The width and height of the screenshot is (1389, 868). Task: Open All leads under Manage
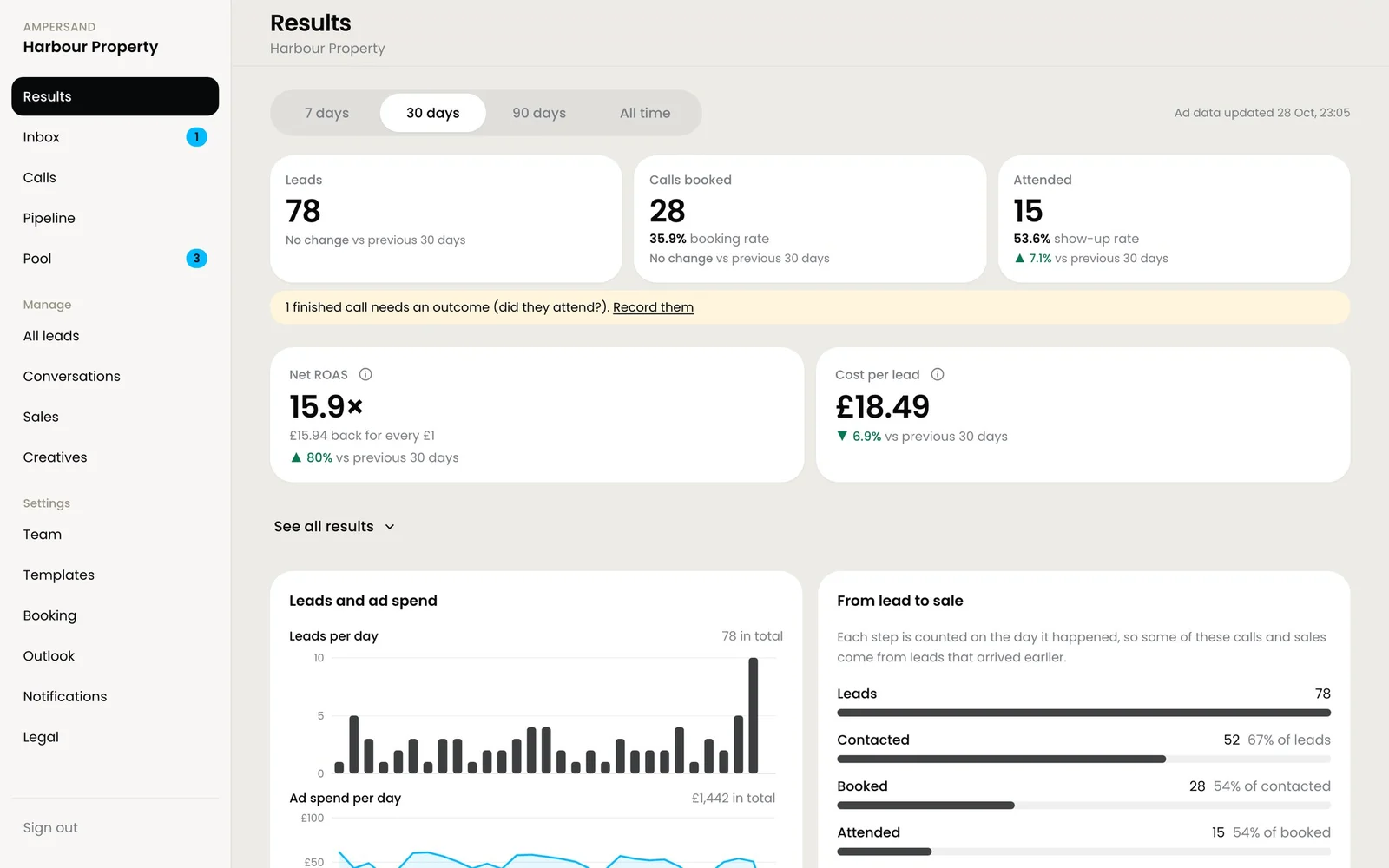pos(115,336)
